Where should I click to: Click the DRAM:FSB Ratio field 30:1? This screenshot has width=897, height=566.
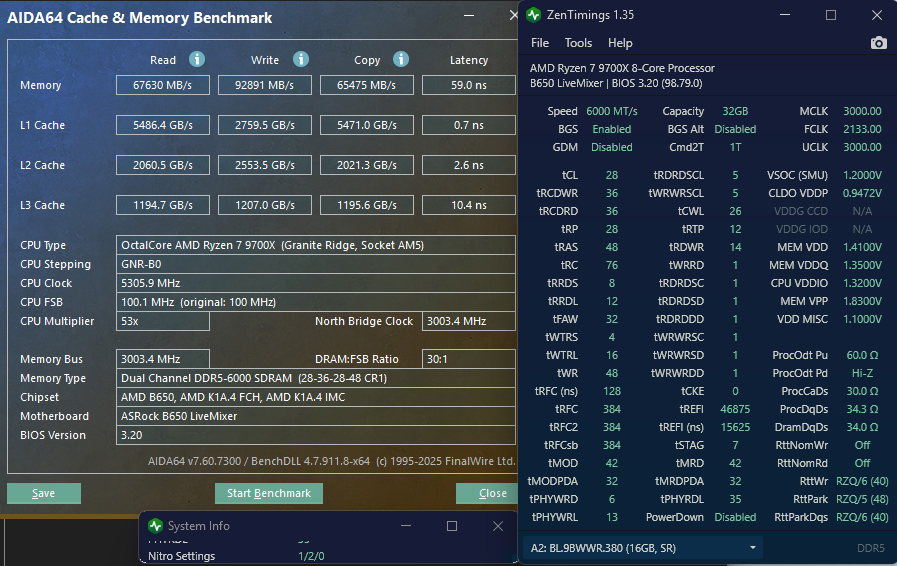pyautogui.click(x=469, y=359)
